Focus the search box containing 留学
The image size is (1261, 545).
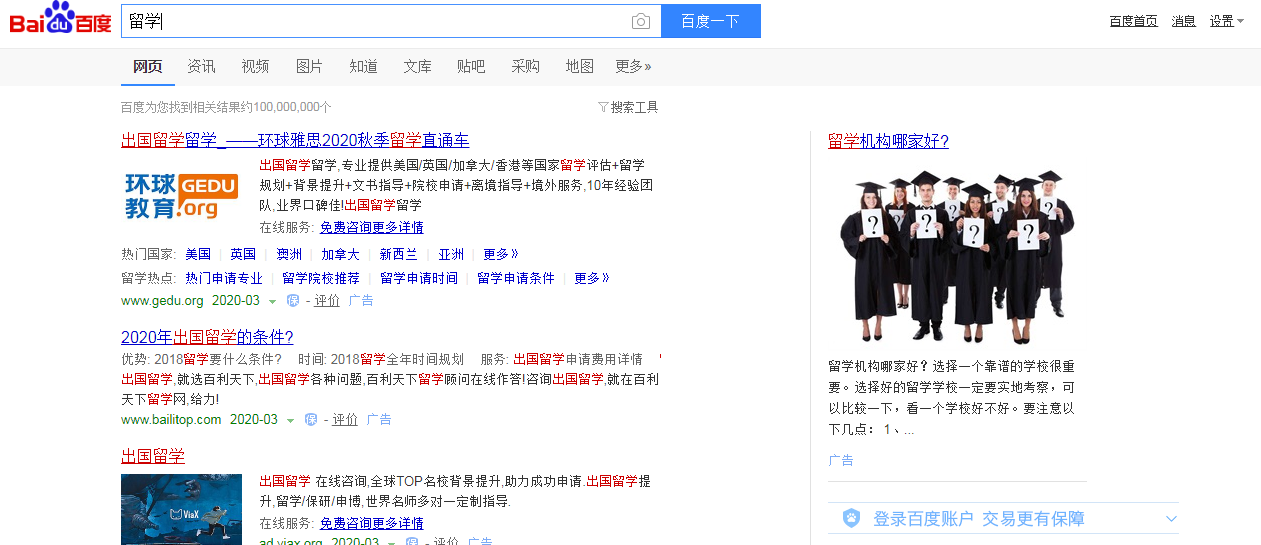pos(391,21)
